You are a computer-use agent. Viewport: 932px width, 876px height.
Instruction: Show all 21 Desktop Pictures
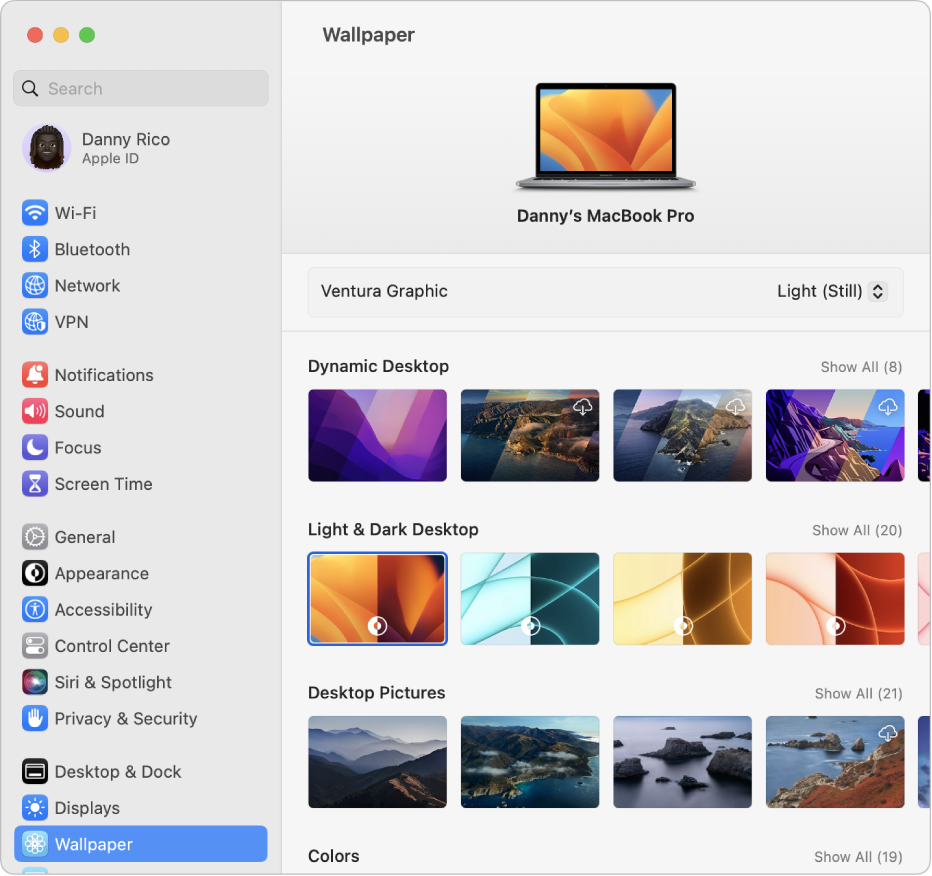coord(858,693)
